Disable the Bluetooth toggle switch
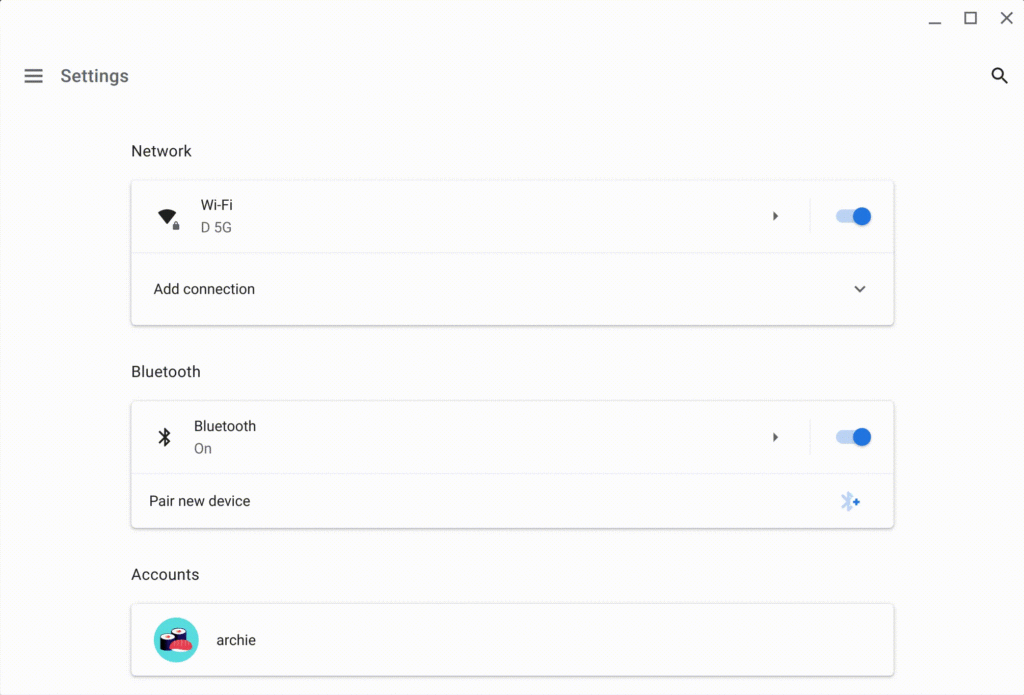 [853, 437]
